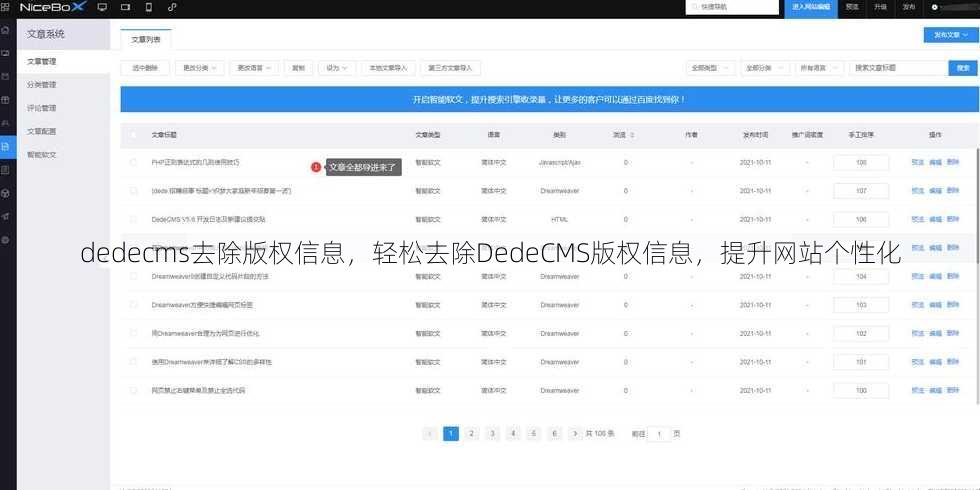This screenshot has width=980, height=490.
Task: Switch to mobile phone preview icon
Action: click(149, 8)
